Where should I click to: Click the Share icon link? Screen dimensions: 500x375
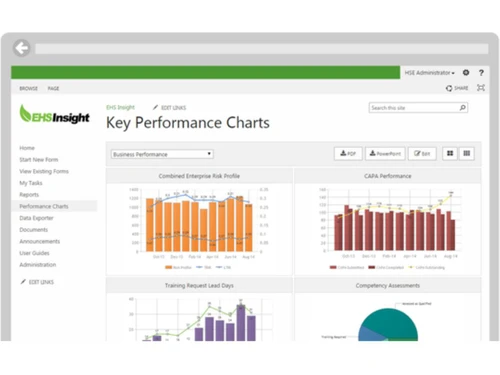[x=457, y=88]
